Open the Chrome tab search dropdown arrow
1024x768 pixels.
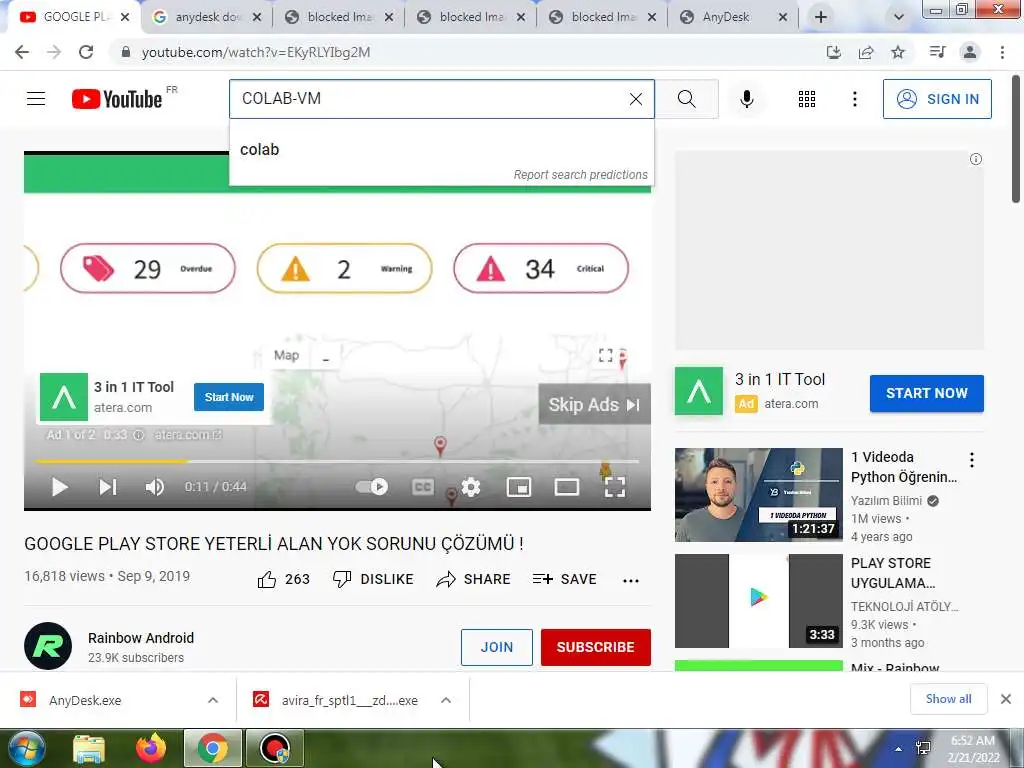pos(899,17)
